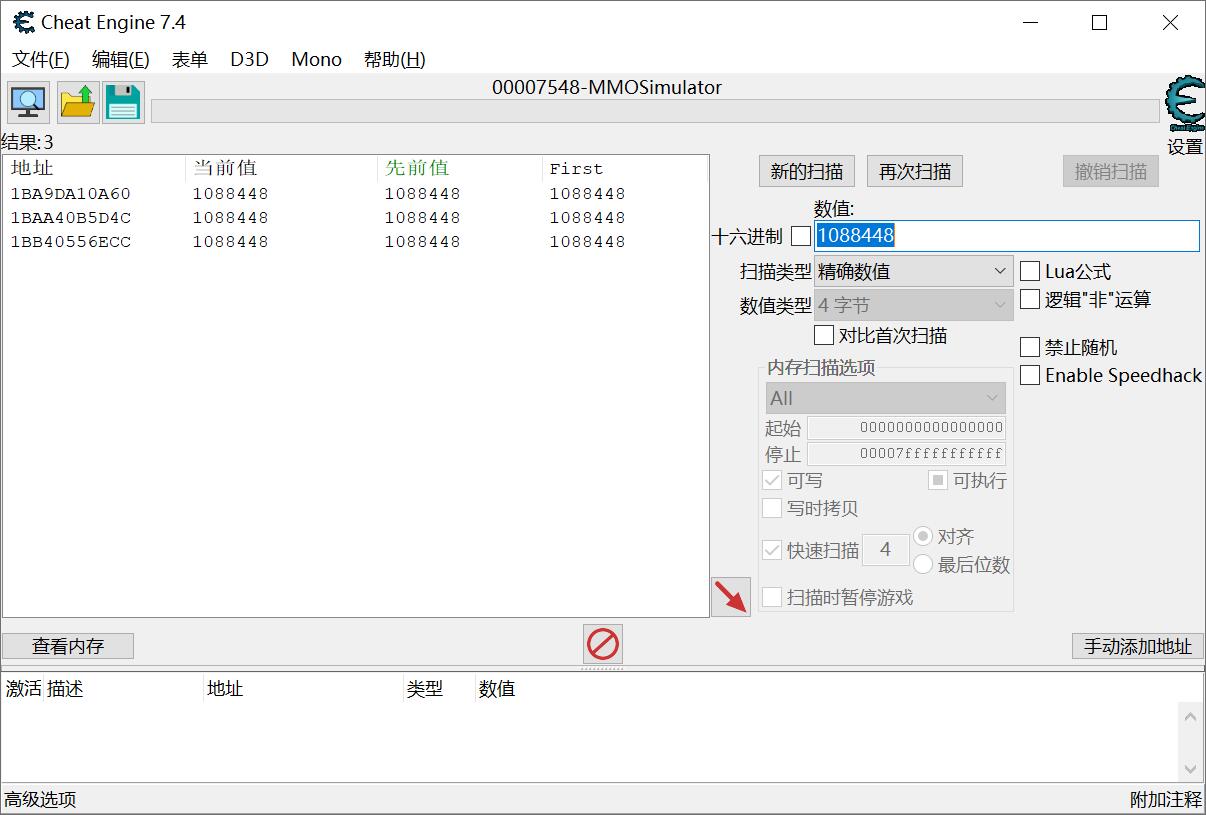This screenshot has height=815, width=1206.
Task: Select address row 1BA9DA10A60
Action: [x=355, y=194]
